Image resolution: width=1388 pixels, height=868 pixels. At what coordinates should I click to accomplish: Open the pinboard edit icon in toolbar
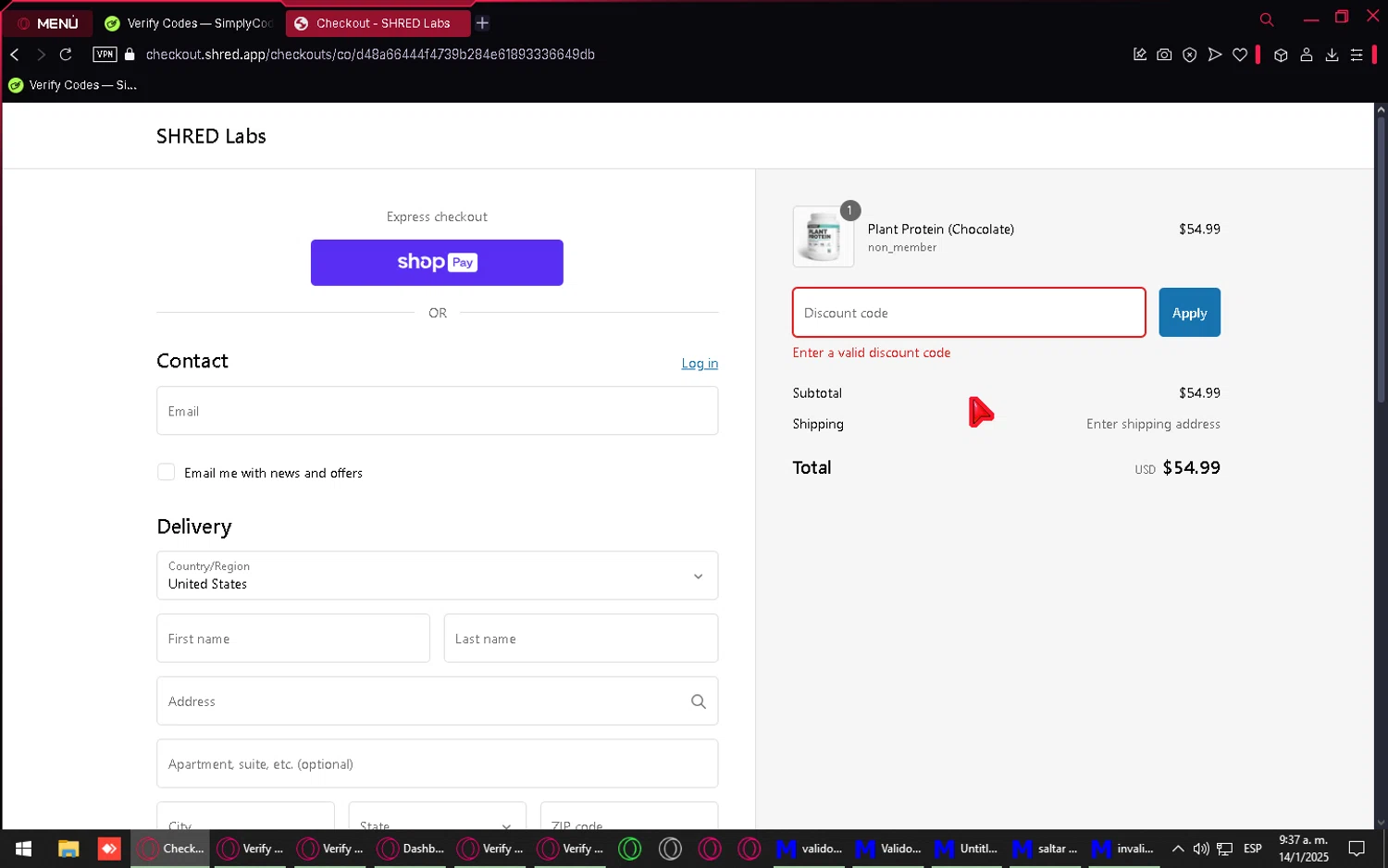pyautogui.click(x=1140, y=55)
